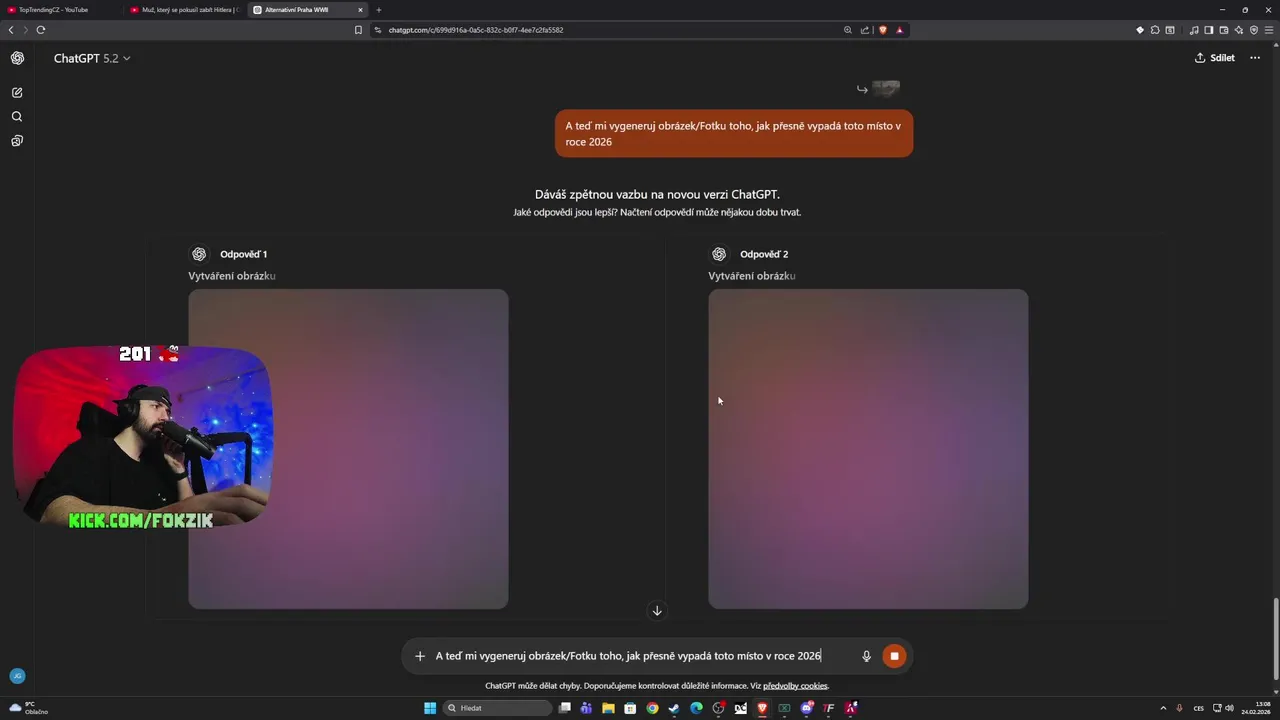Click the Odpověď 1 heading label
This screenshot has height=720, width=1280.
243,254
